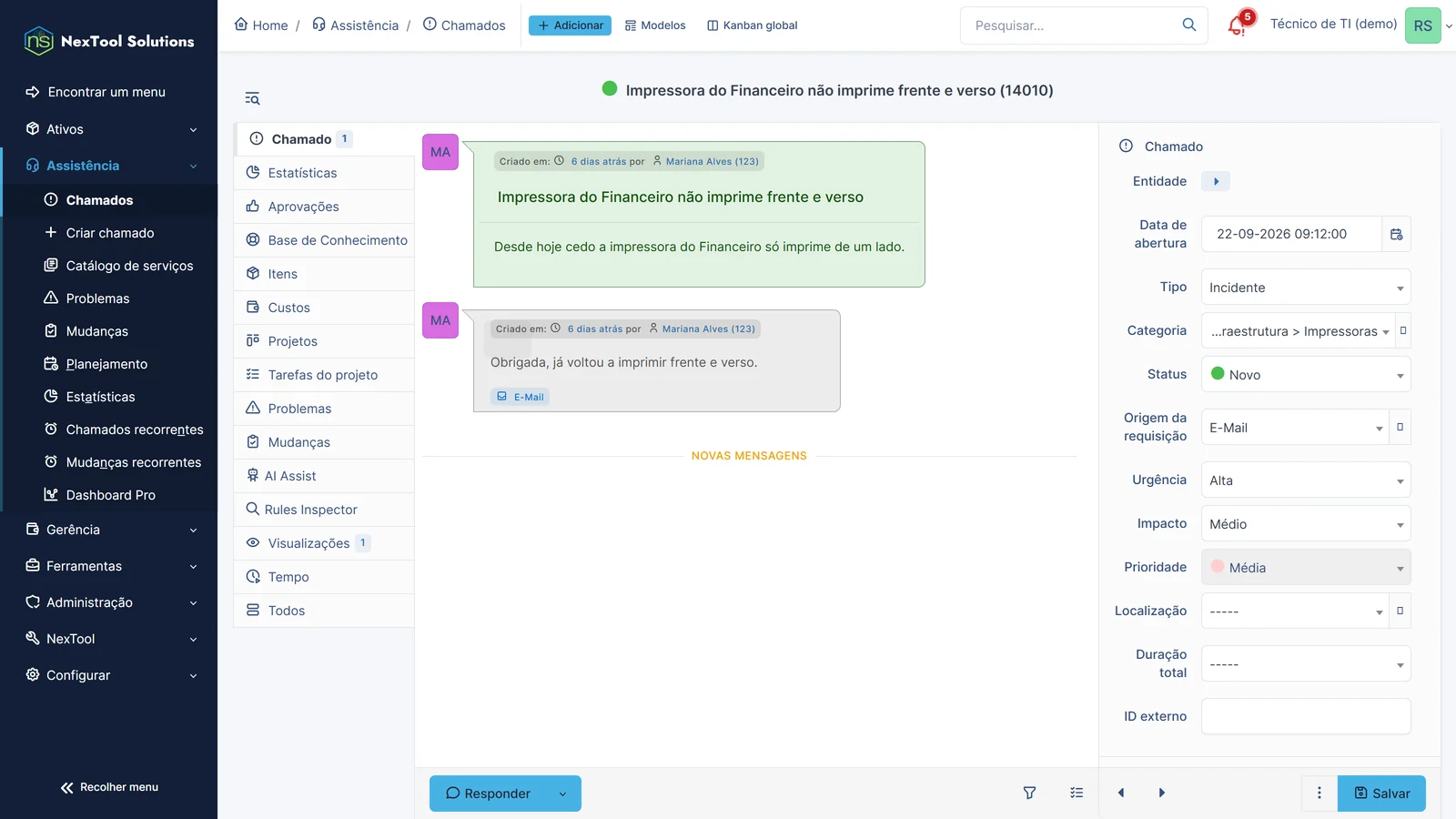Click the second MA avatar in the timeline
1456x819 pixels.
click(x=440, y=320)
